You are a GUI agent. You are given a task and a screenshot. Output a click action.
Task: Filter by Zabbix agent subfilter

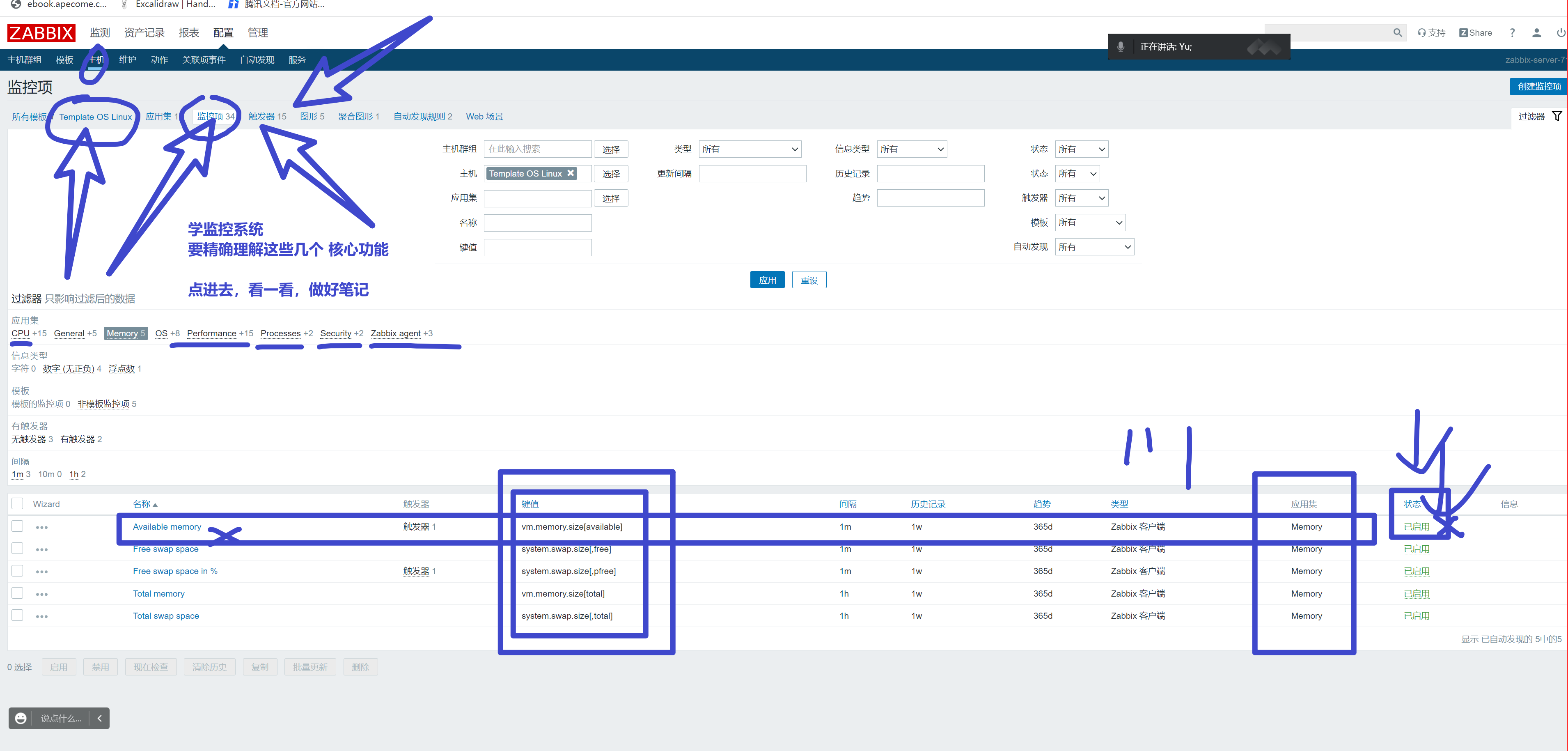click(395, 333)
